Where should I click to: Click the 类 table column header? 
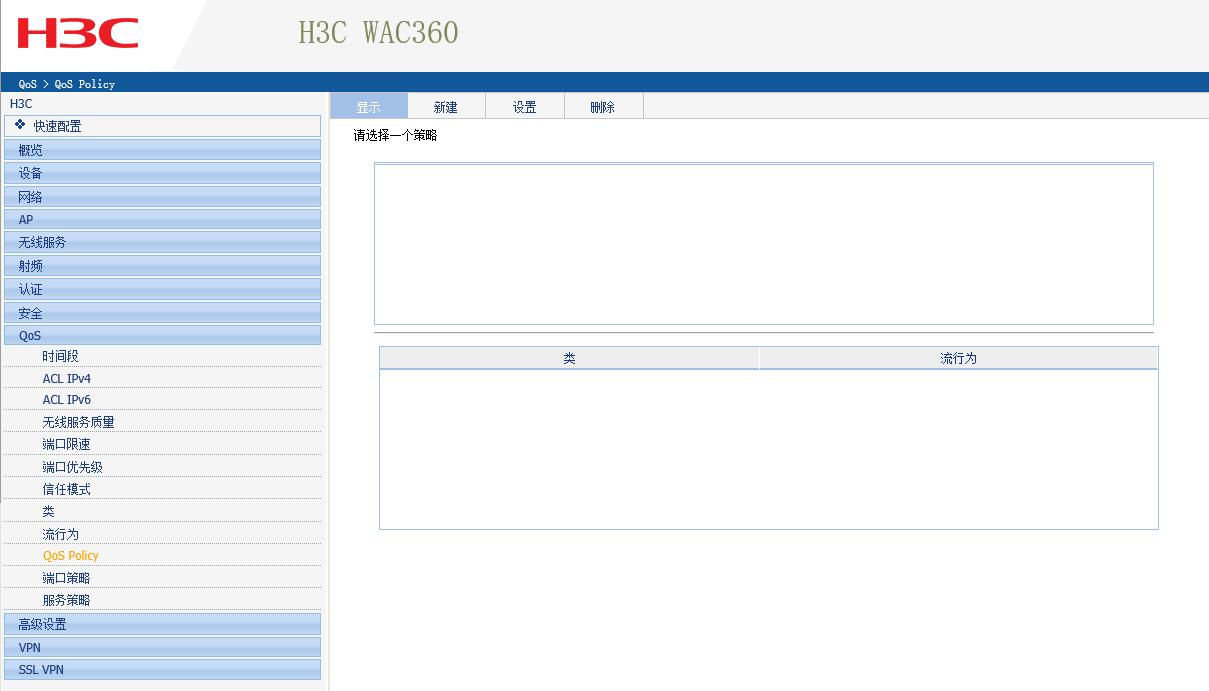pyautogui.click(x=569, y=358)
